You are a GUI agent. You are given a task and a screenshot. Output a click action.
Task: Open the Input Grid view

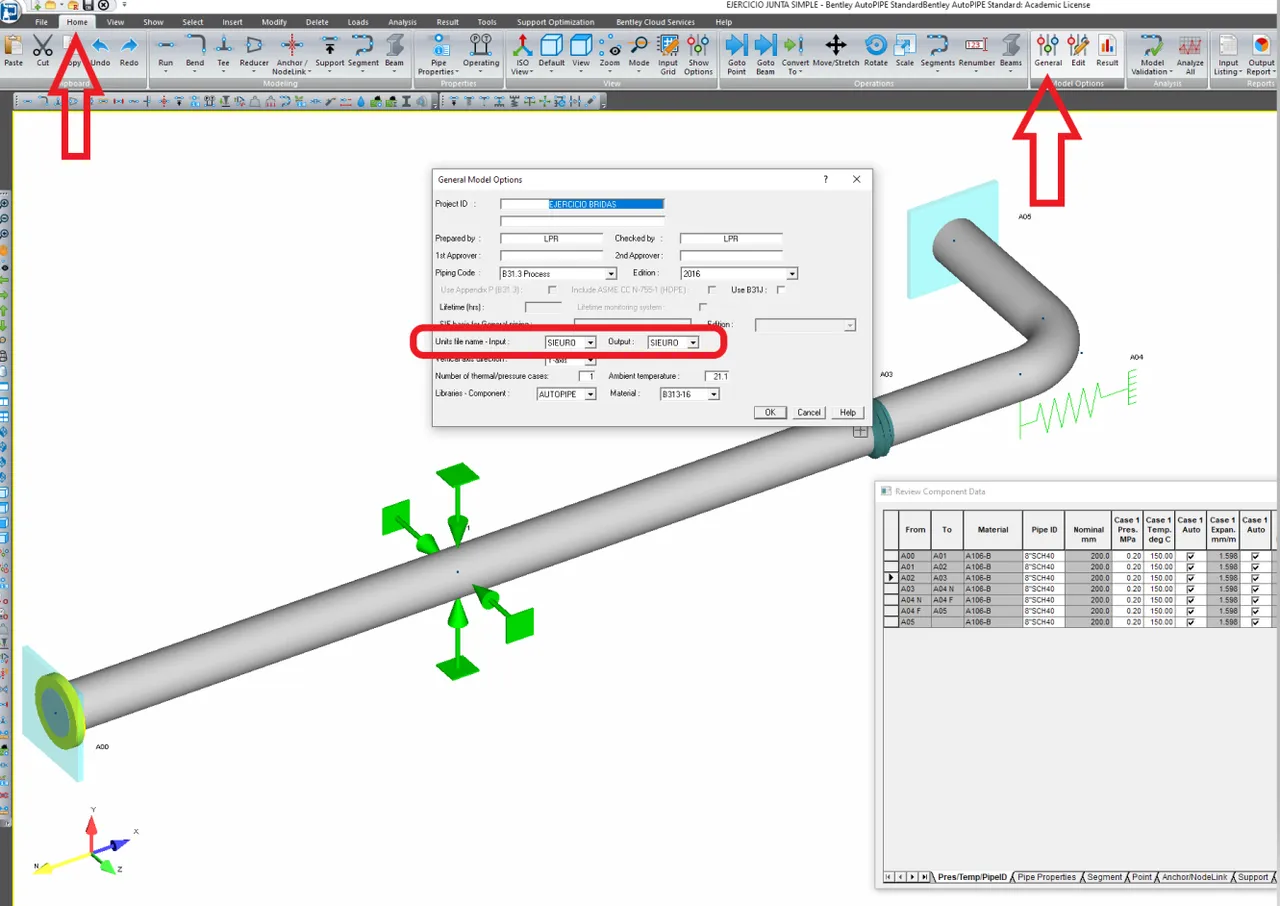click(x=667, y=54)
